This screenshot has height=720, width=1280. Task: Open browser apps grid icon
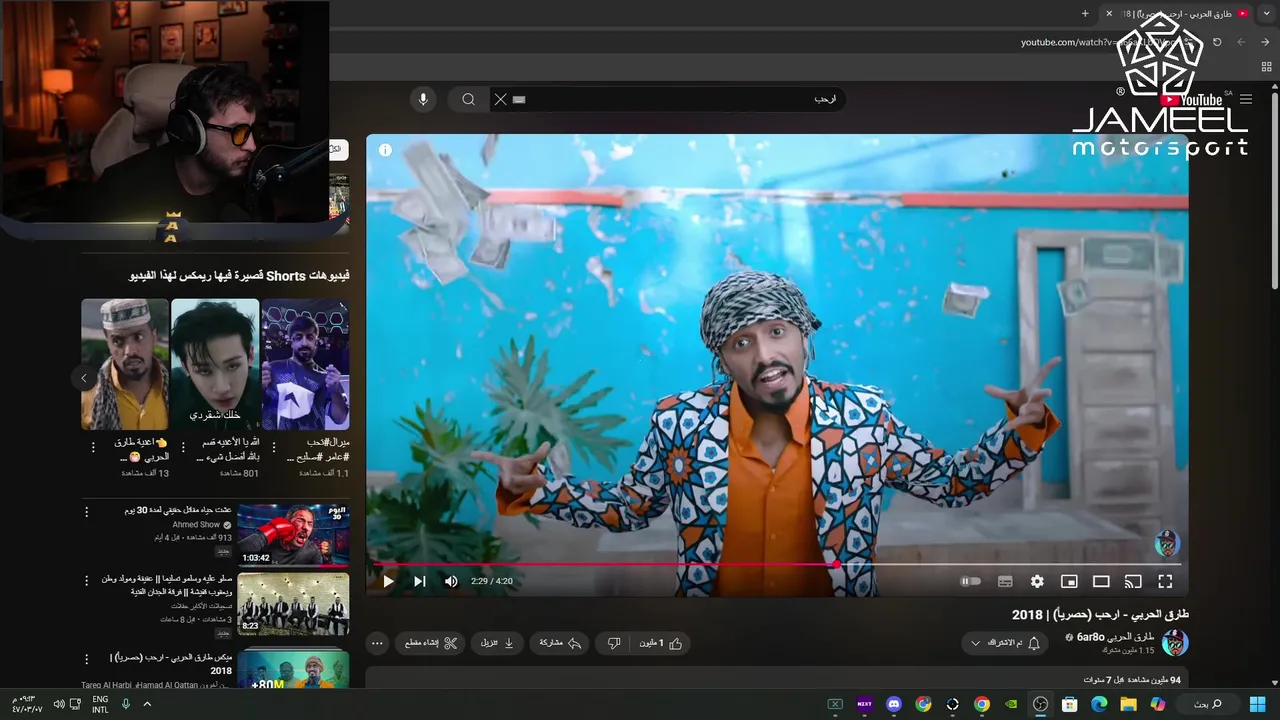pyautogui.click(x=1266, y=66)
